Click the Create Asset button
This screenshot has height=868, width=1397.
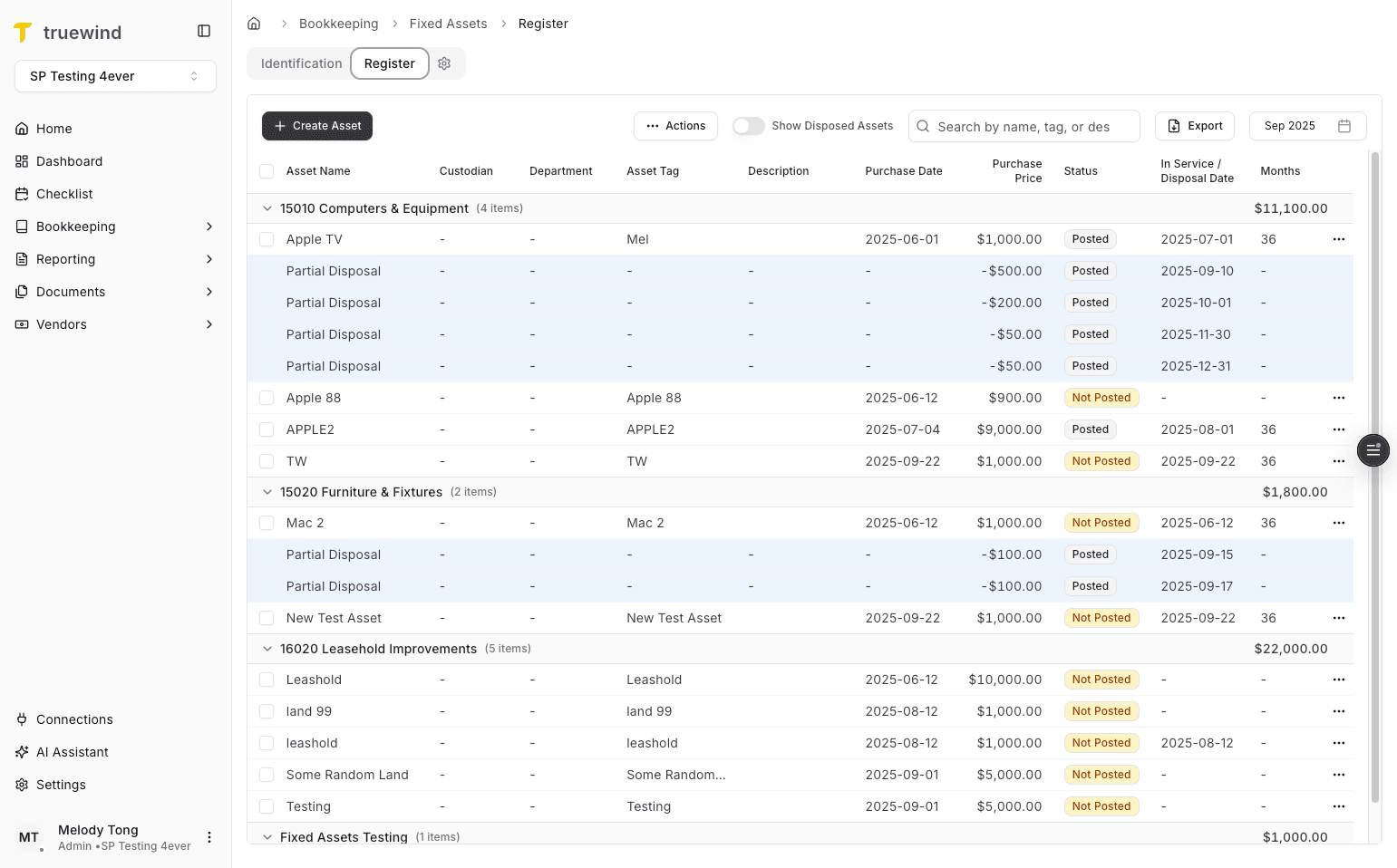click(316, 126)
